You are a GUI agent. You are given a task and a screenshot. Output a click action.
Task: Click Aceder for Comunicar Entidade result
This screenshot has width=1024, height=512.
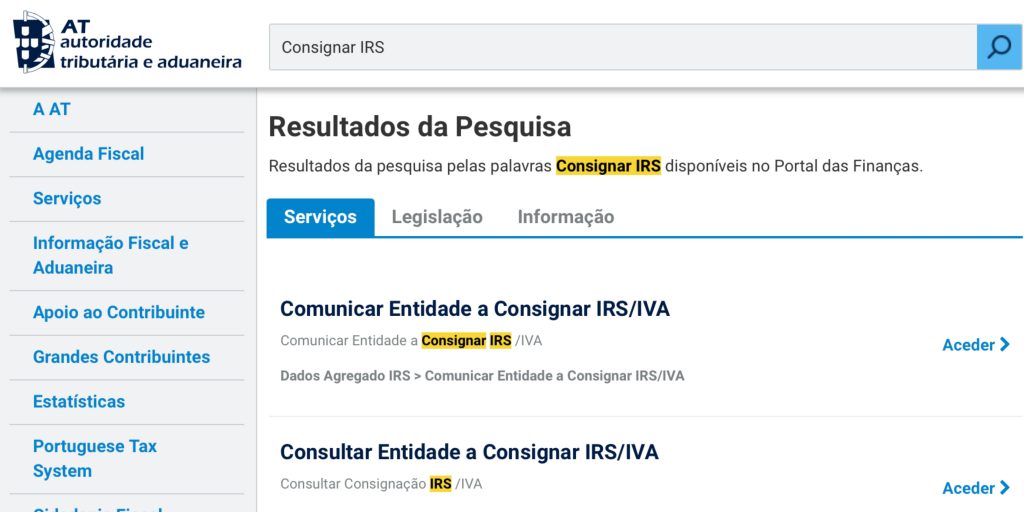point(975,345)
